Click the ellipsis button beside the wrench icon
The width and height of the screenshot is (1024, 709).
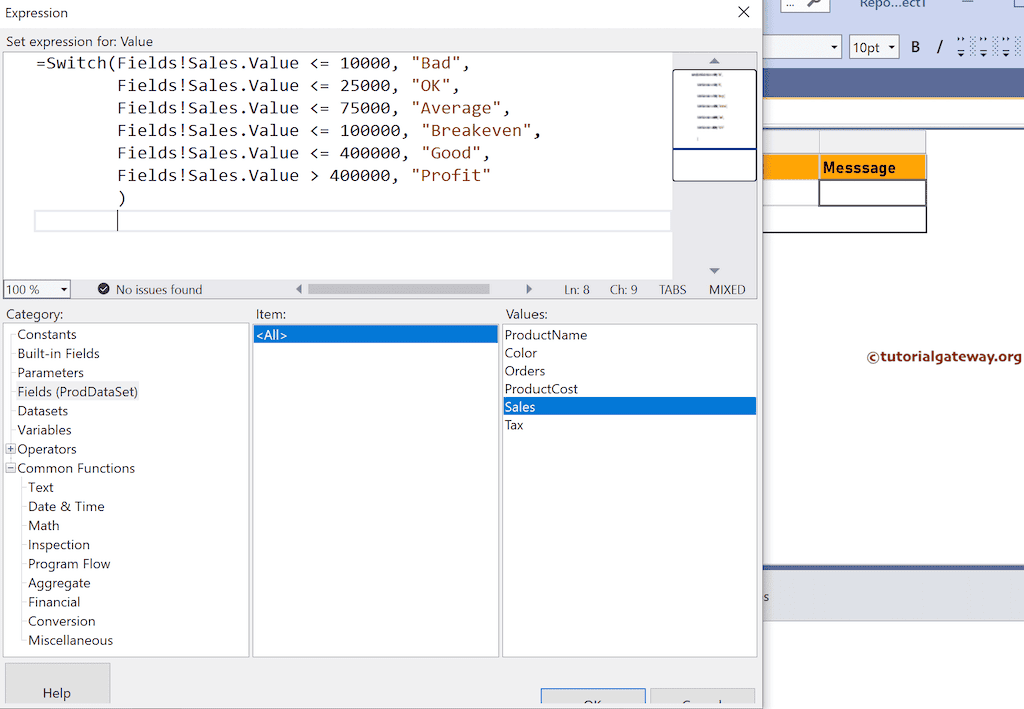(788, 5)
